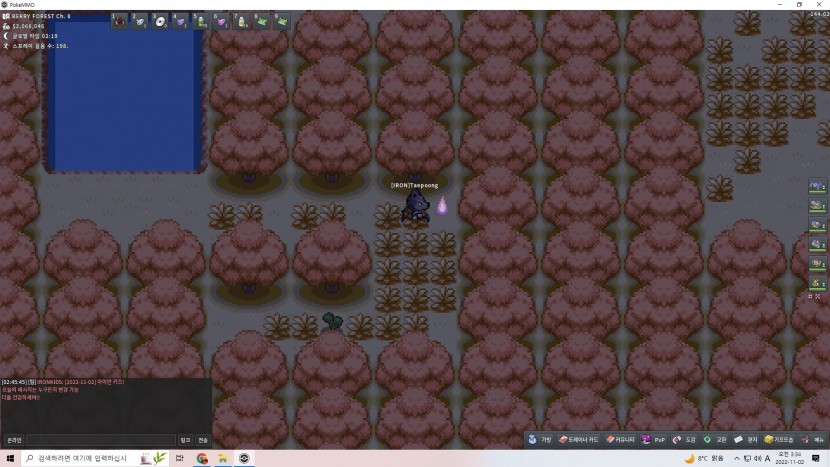Screen dimensions: 830x467
Task: Select the ticket in hotbar slot 9
Action: tap(282, 21)
